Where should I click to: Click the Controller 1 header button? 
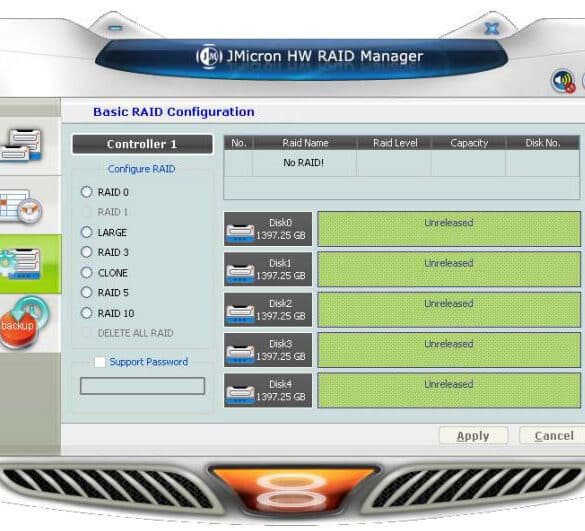[x=143, y=144]
